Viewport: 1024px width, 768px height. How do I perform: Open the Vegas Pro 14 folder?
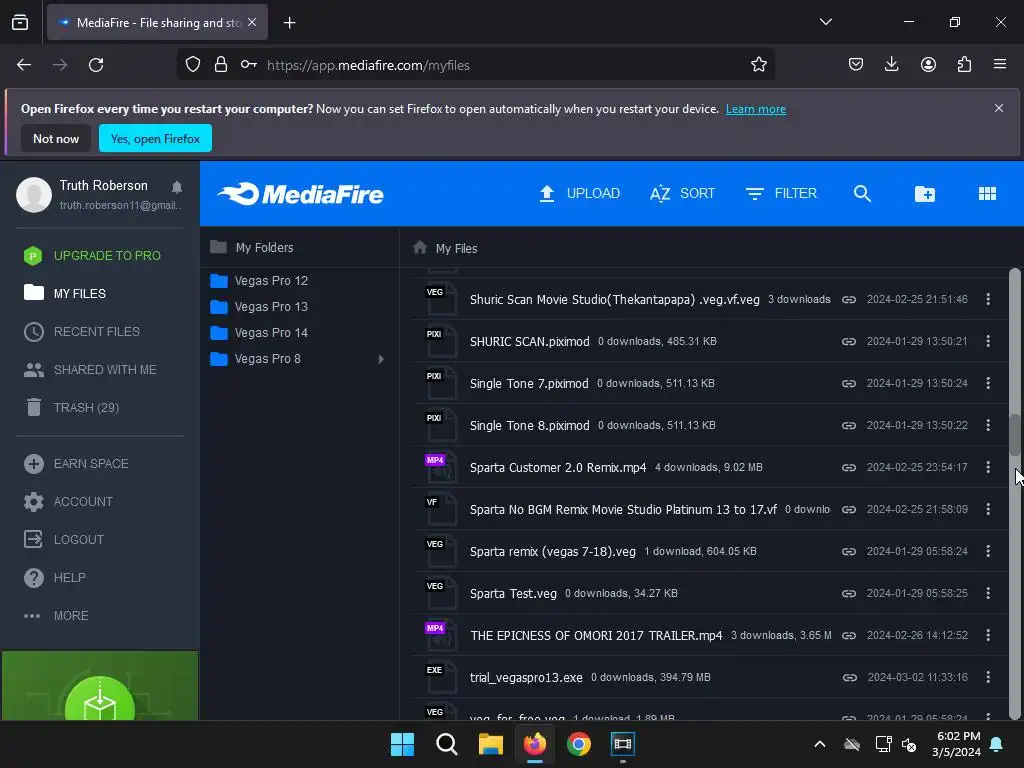[x=271, y=332]
